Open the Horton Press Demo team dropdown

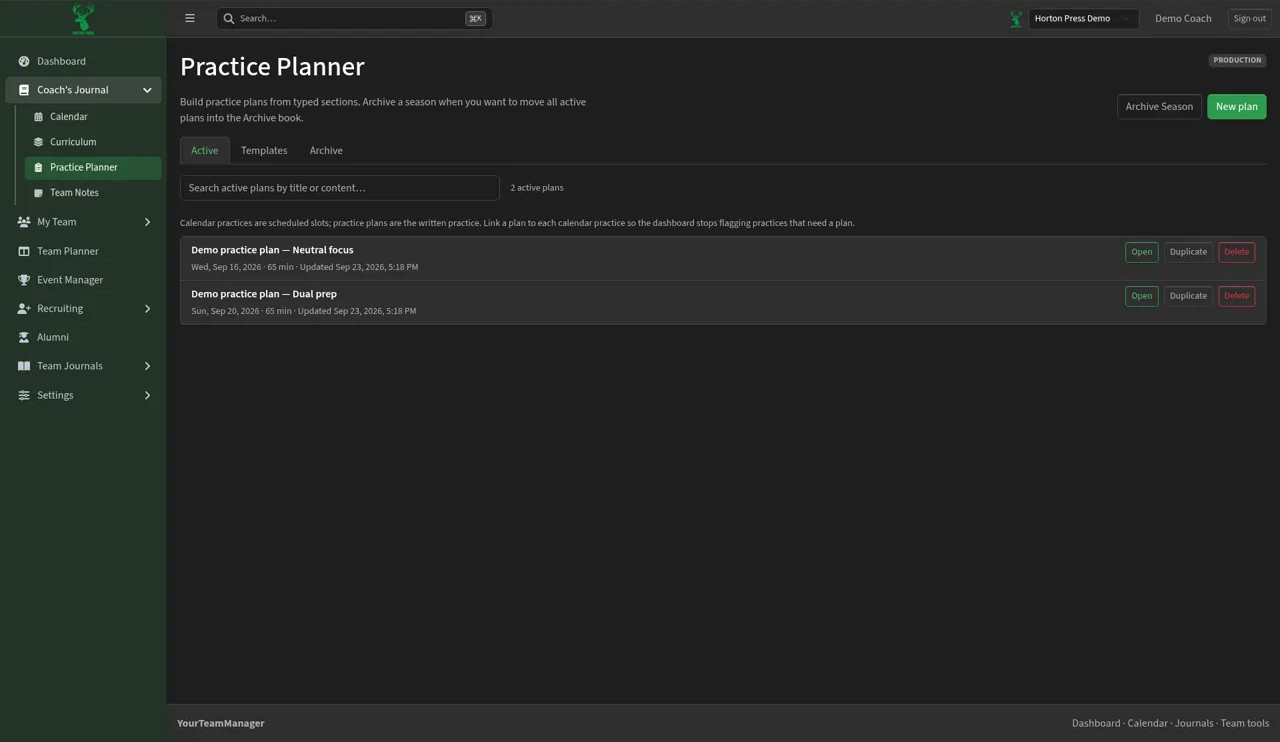click(x=1083, y=18)
